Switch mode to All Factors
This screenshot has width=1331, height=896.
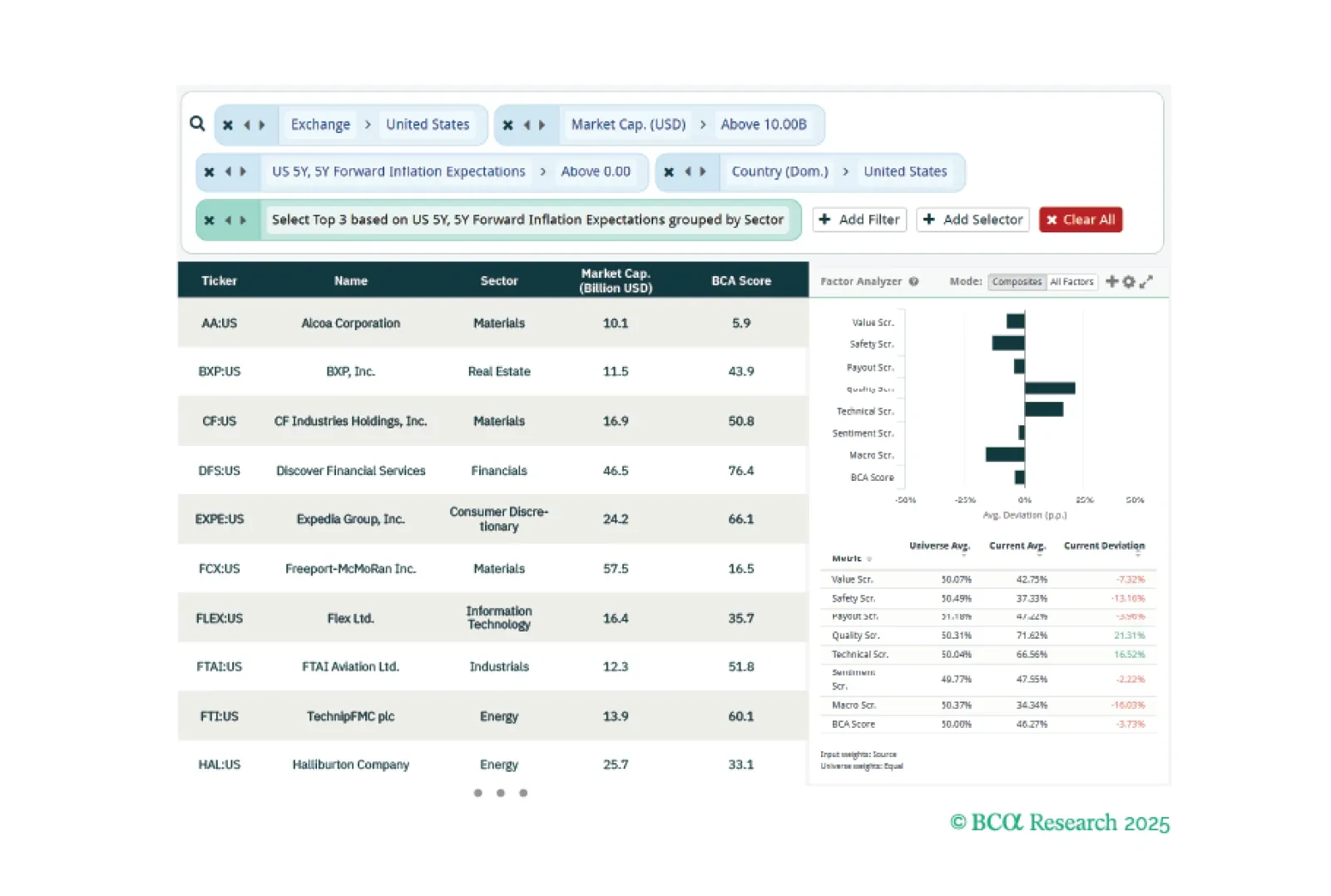point(1071,282)
